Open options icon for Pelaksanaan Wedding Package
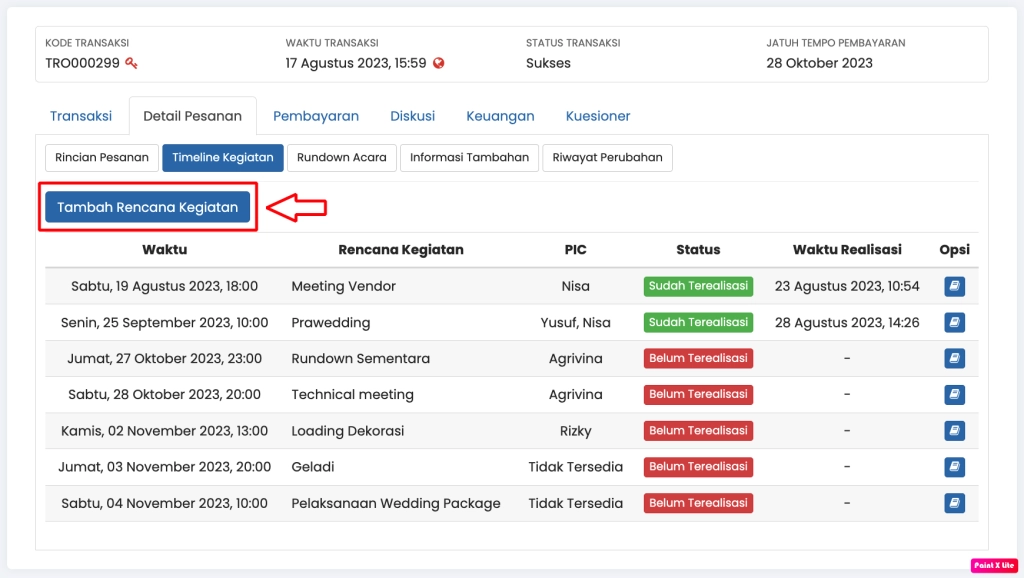The height and width of the screenshot is (578, 1024). 954,503
